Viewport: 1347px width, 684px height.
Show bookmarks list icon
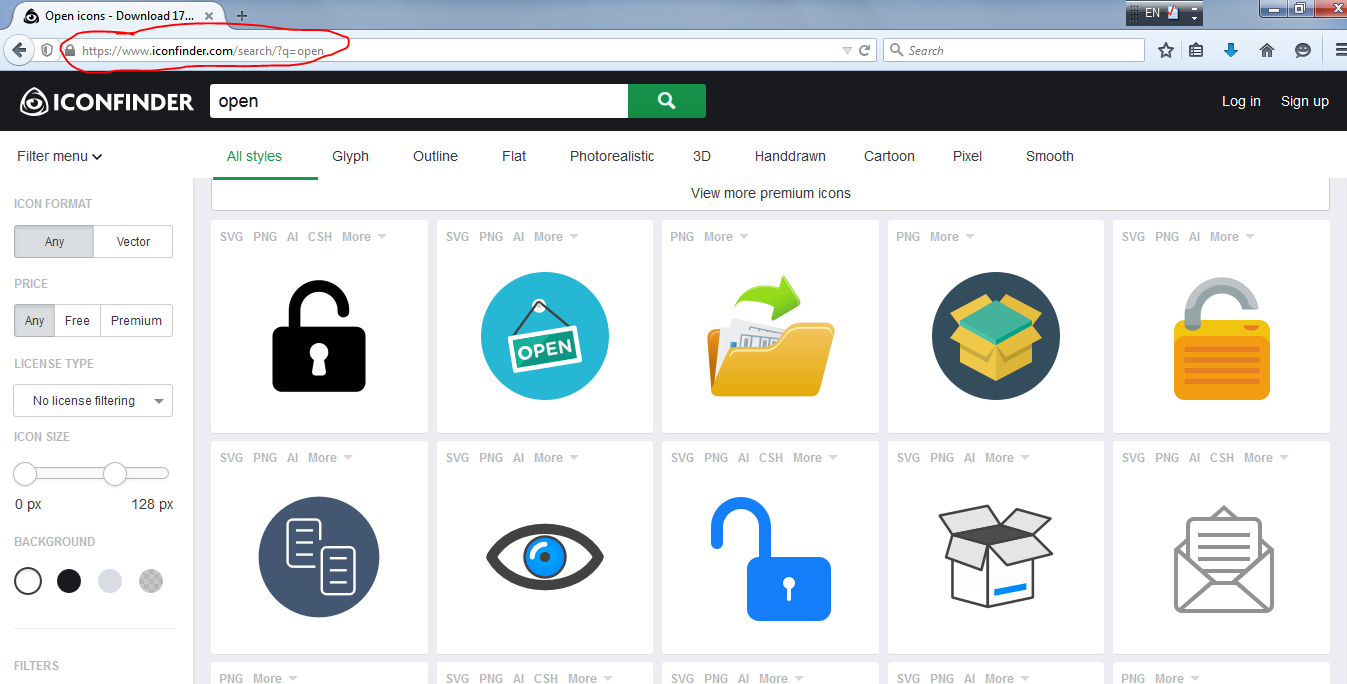[1196, 50]
